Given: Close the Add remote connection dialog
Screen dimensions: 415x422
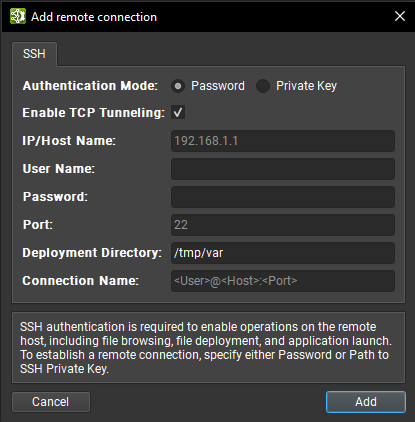Looking at the screenshot, I should pos(400,16).
